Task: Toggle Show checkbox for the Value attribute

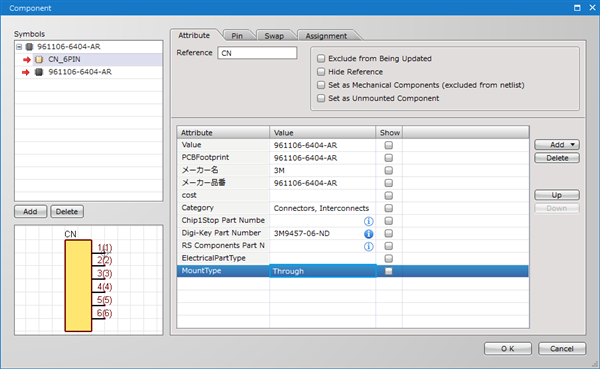Action: coord(388,145)
